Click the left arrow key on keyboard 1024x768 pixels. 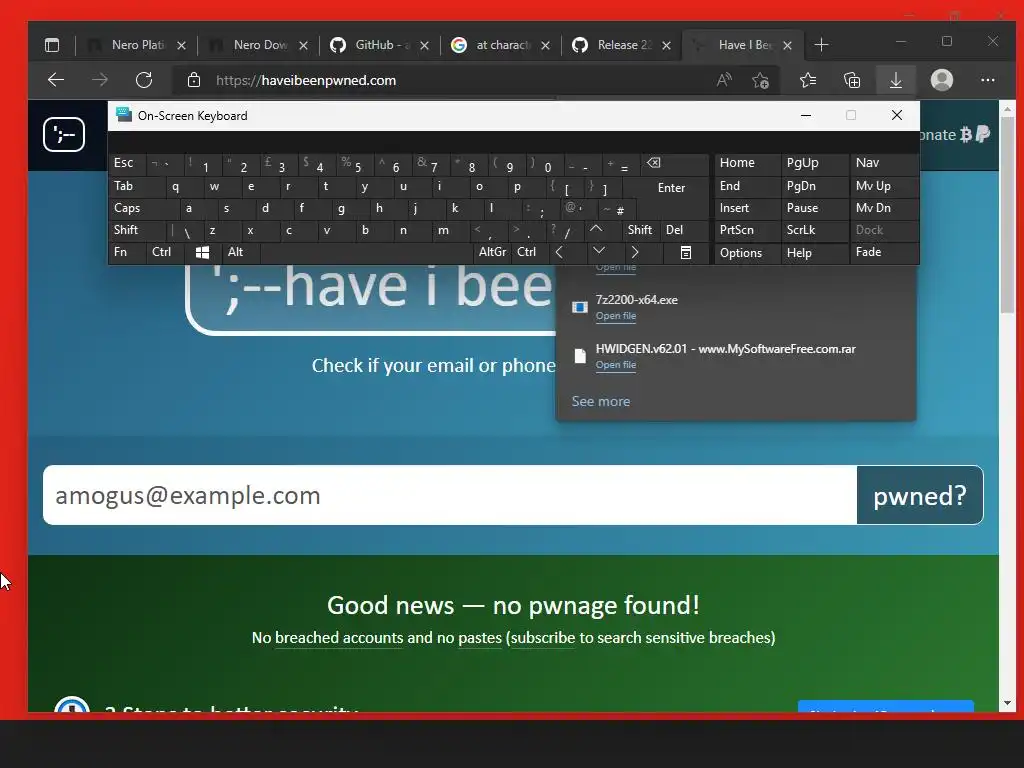click(x=559, y=253)
